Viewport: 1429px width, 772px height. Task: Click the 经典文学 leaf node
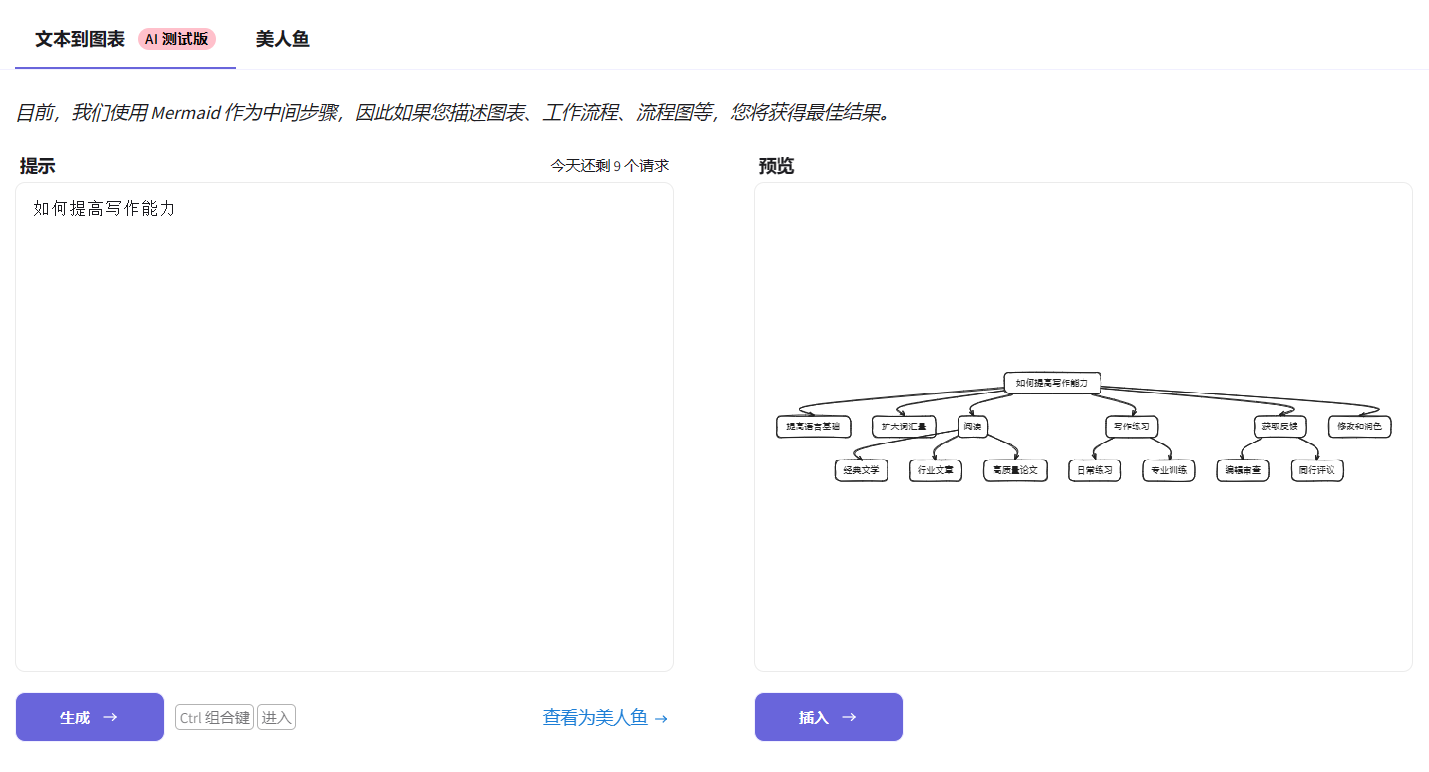[861, 470]
